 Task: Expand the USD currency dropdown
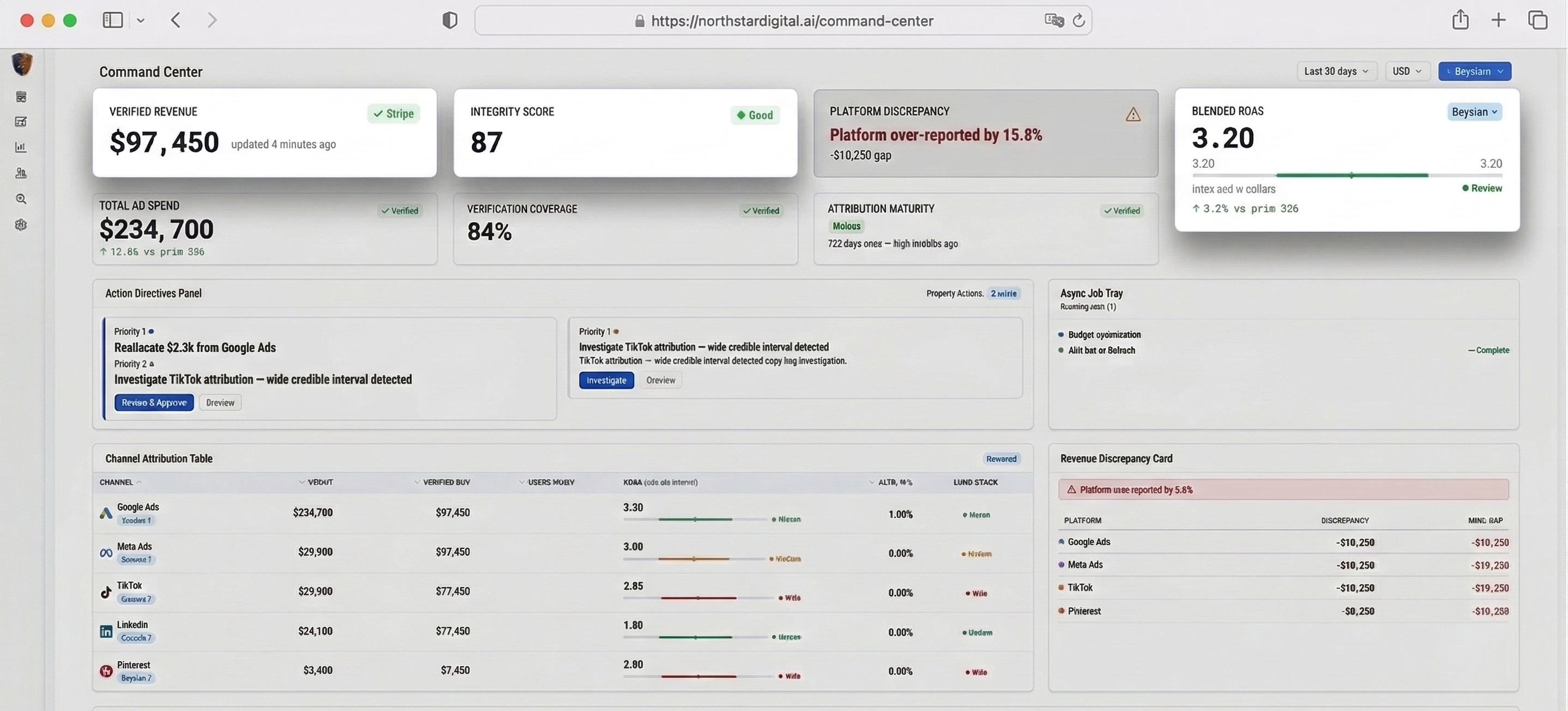tap(1407, 71)
